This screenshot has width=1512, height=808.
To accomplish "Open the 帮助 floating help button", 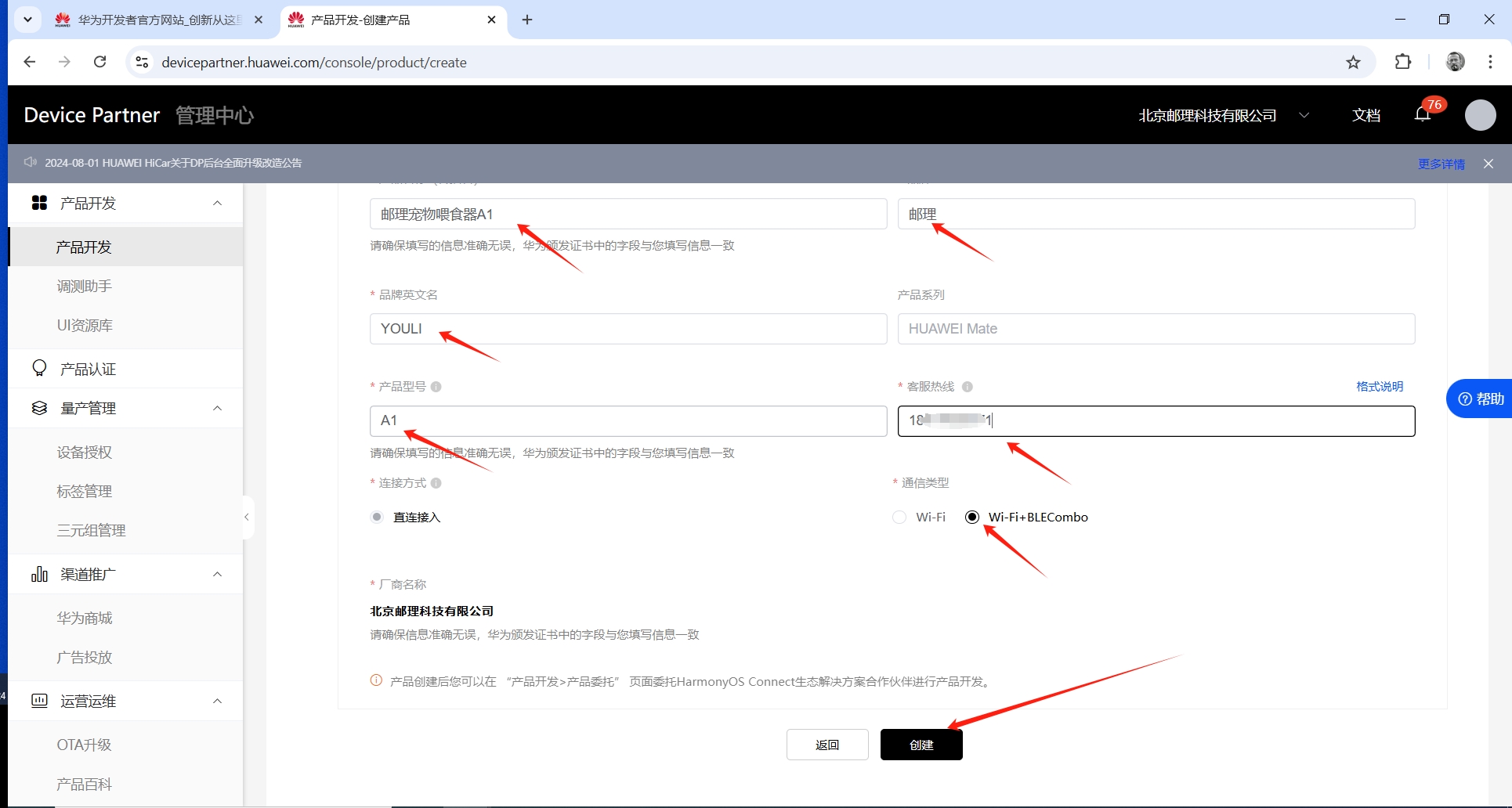I will [1480, 399].
